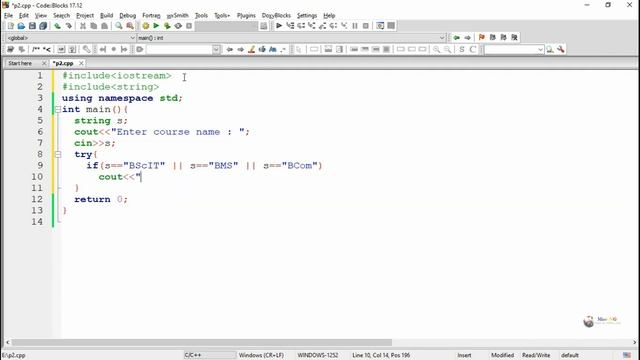The image size is (640, 360).
Task: Click the New file icon
Action: tap(11, 26)
